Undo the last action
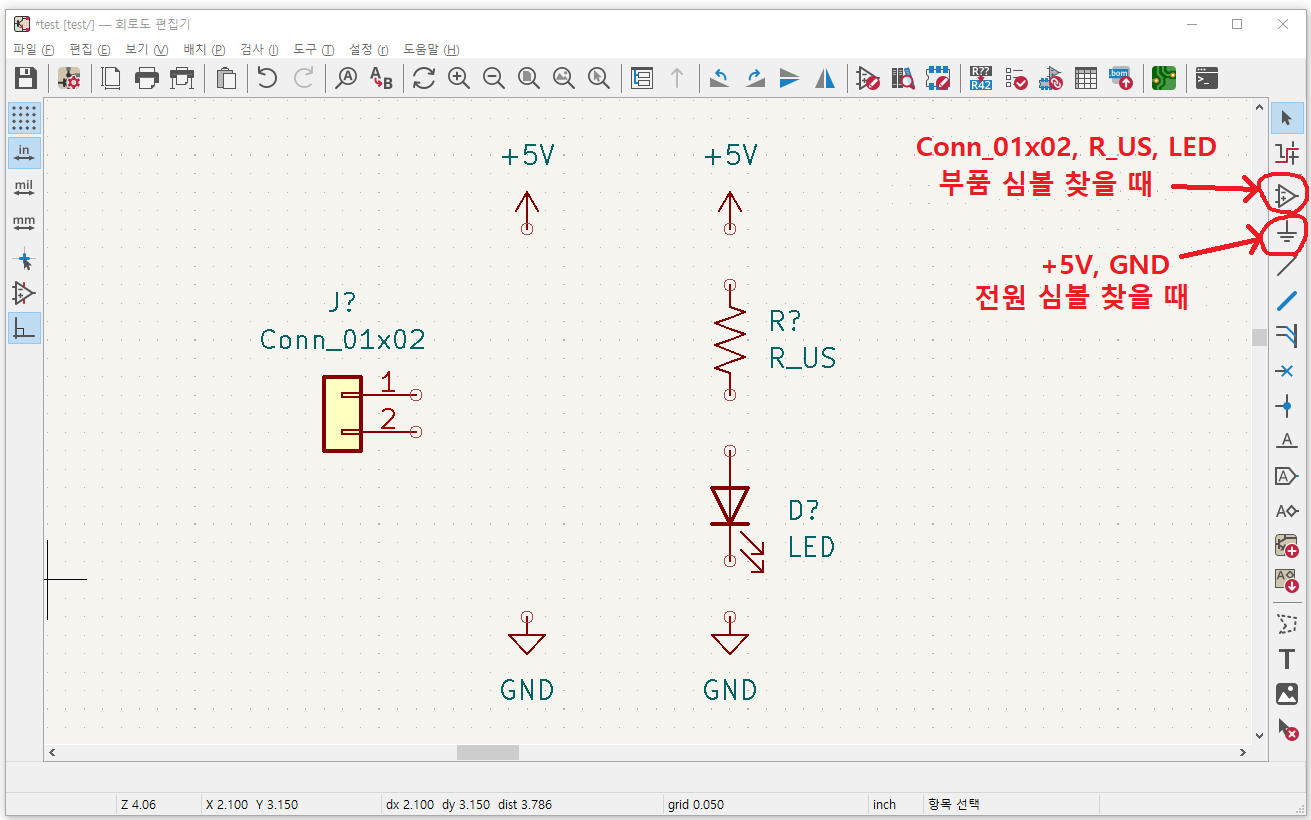The height and width of the screenshot is (820, 1311). click(x=267, y=78)
